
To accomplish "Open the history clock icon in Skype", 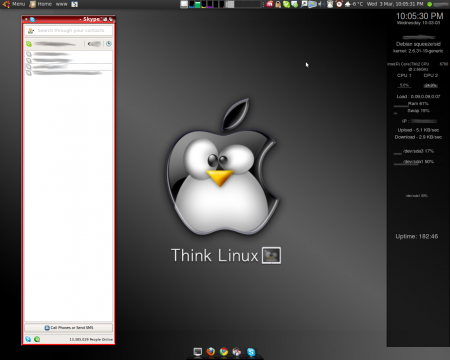I will 109,44.
